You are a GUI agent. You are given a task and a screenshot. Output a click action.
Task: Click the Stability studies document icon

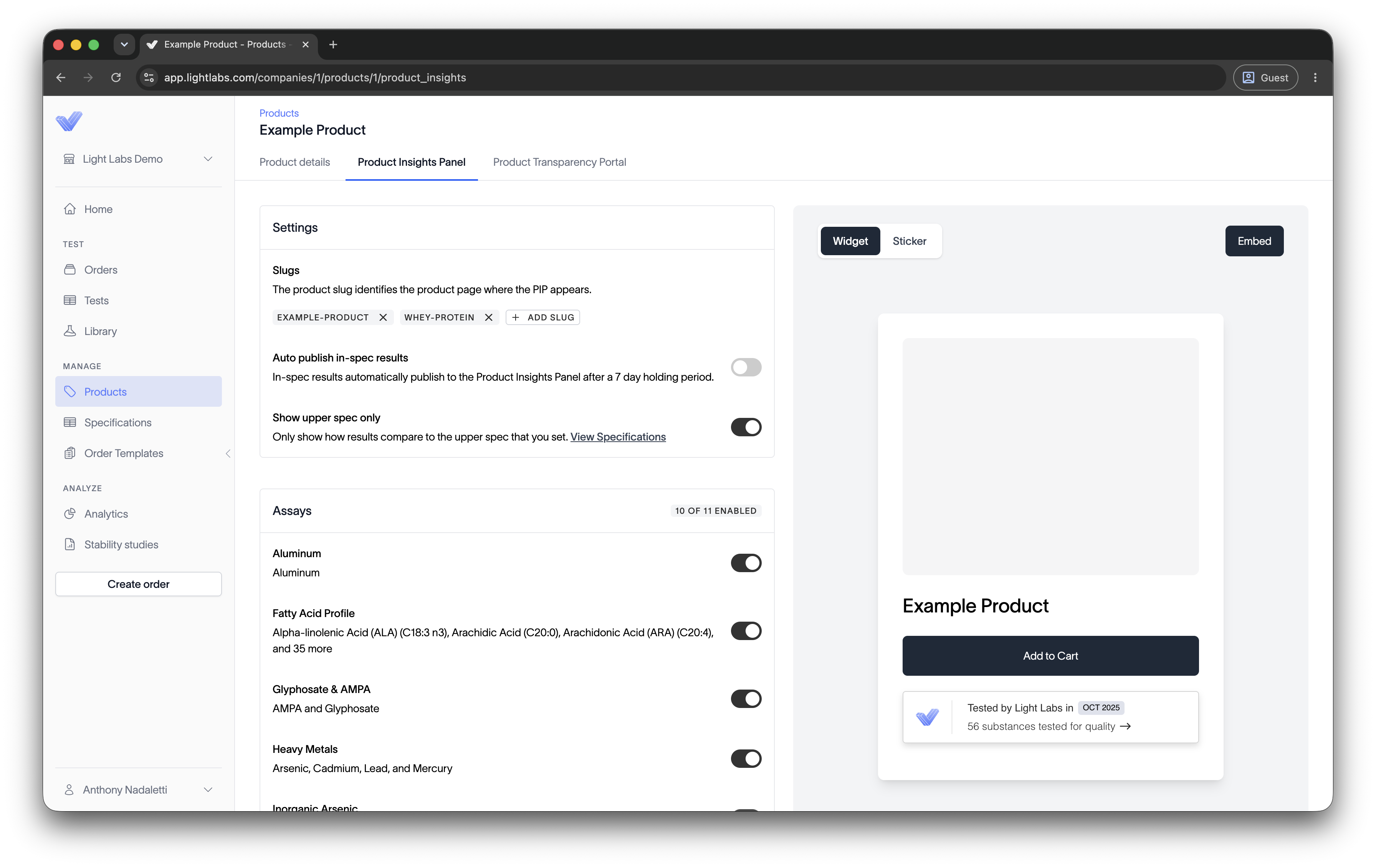click(70, 545)
